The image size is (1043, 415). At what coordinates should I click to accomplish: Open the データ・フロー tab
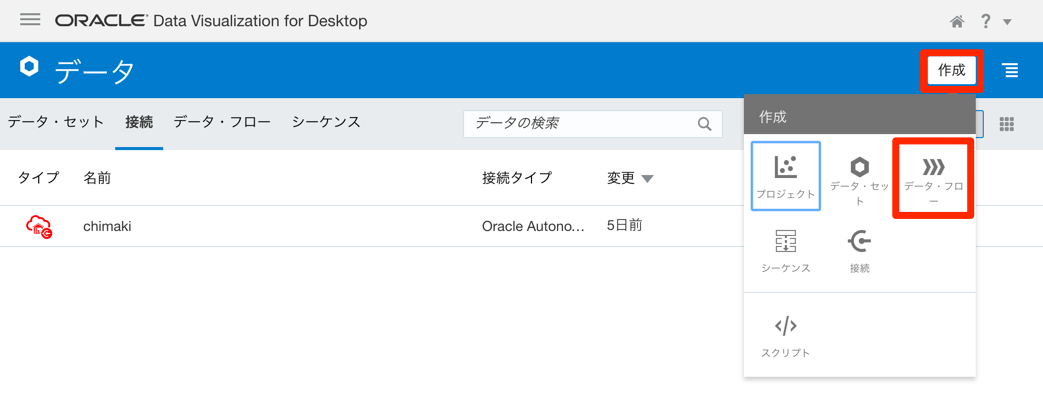click(222, 122)
